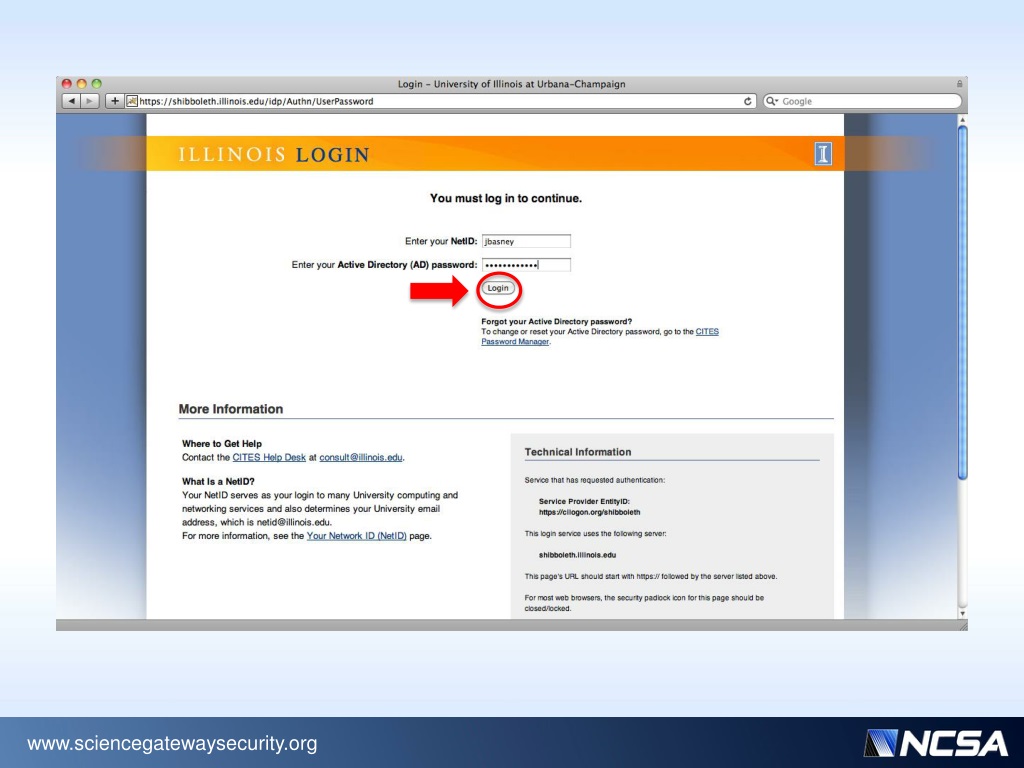Click the 'Technical Information' heading

[x=578, y=452]
